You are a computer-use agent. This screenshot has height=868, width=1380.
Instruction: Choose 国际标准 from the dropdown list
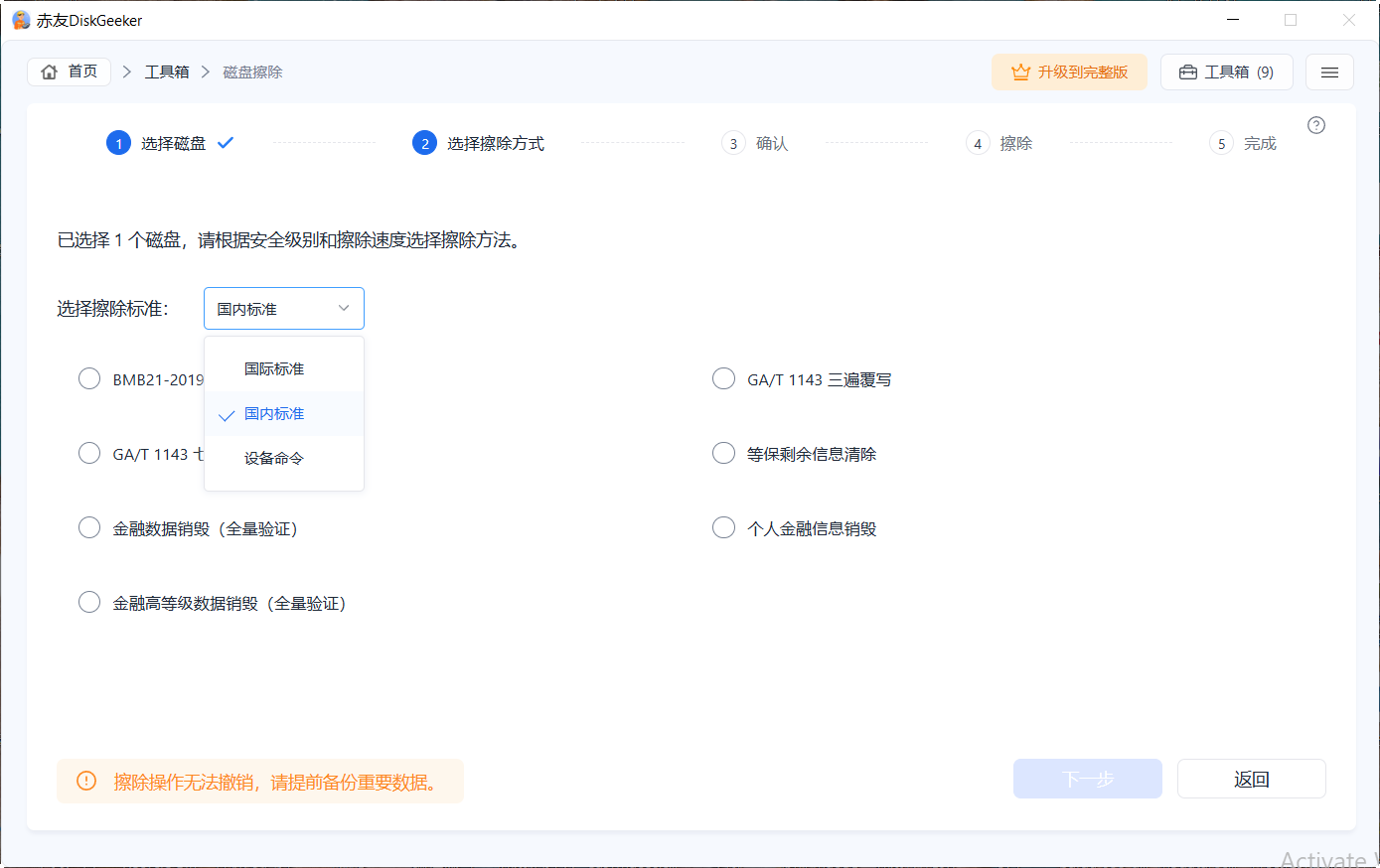tap(284, 368)
